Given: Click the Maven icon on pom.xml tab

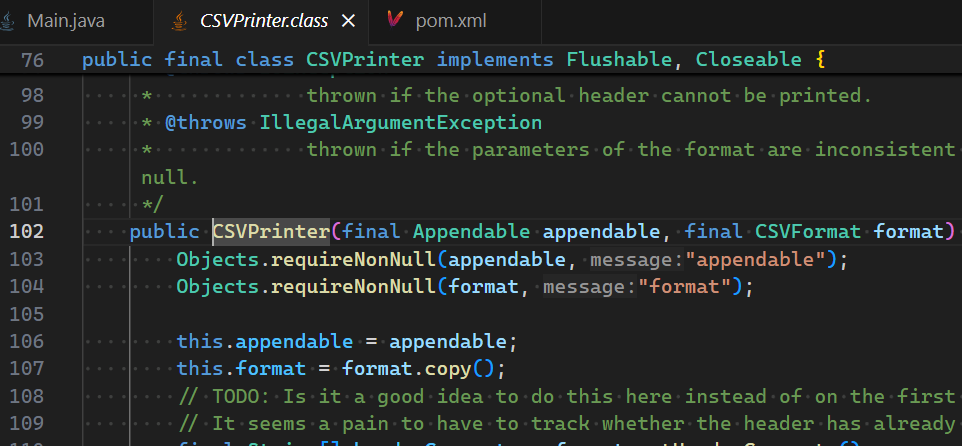Looking at the screenshot, I should pyautogui.click(x=394, y=21).
